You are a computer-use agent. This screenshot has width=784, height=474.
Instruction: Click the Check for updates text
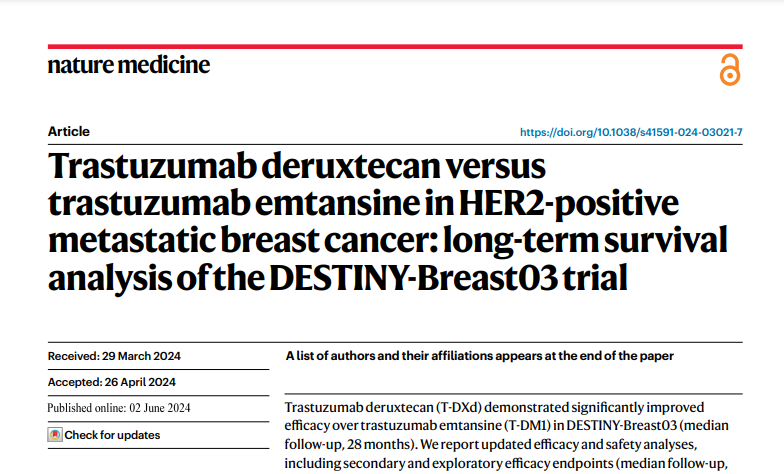(112, 435)
